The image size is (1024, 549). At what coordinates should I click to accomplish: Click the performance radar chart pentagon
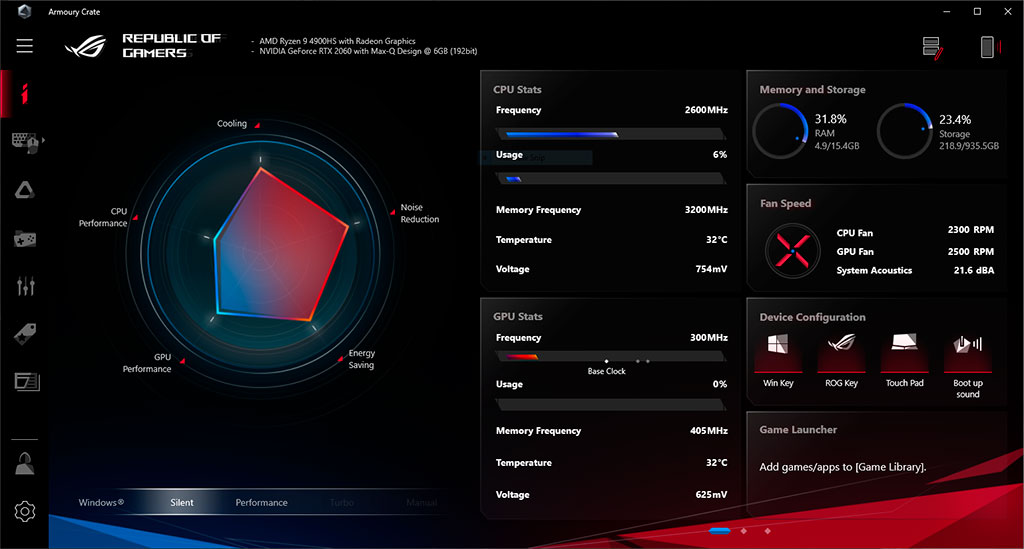click(x=280, y=245)
